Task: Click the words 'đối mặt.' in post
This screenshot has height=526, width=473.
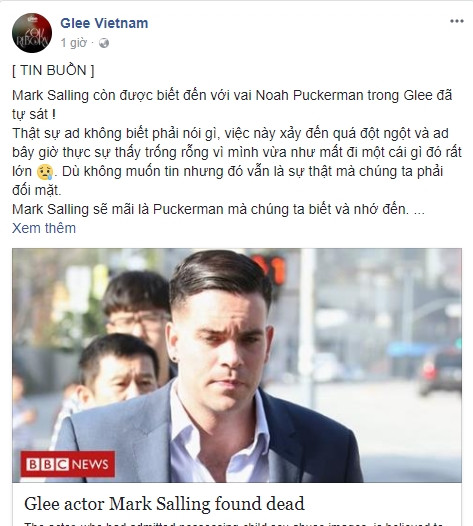Action: 37,191
